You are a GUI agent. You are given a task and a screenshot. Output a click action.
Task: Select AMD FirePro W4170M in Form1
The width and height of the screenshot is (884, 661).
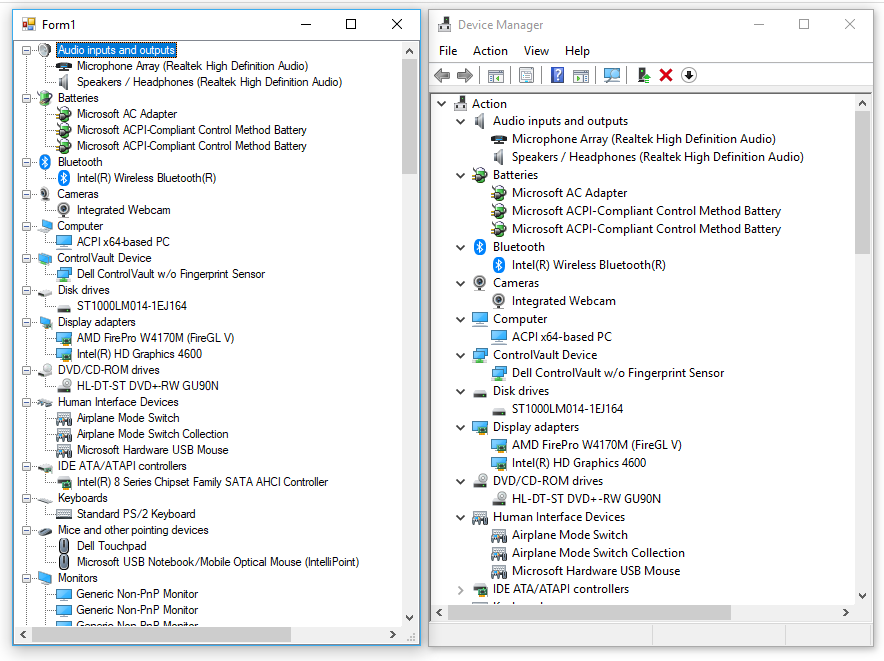[155, 338]
